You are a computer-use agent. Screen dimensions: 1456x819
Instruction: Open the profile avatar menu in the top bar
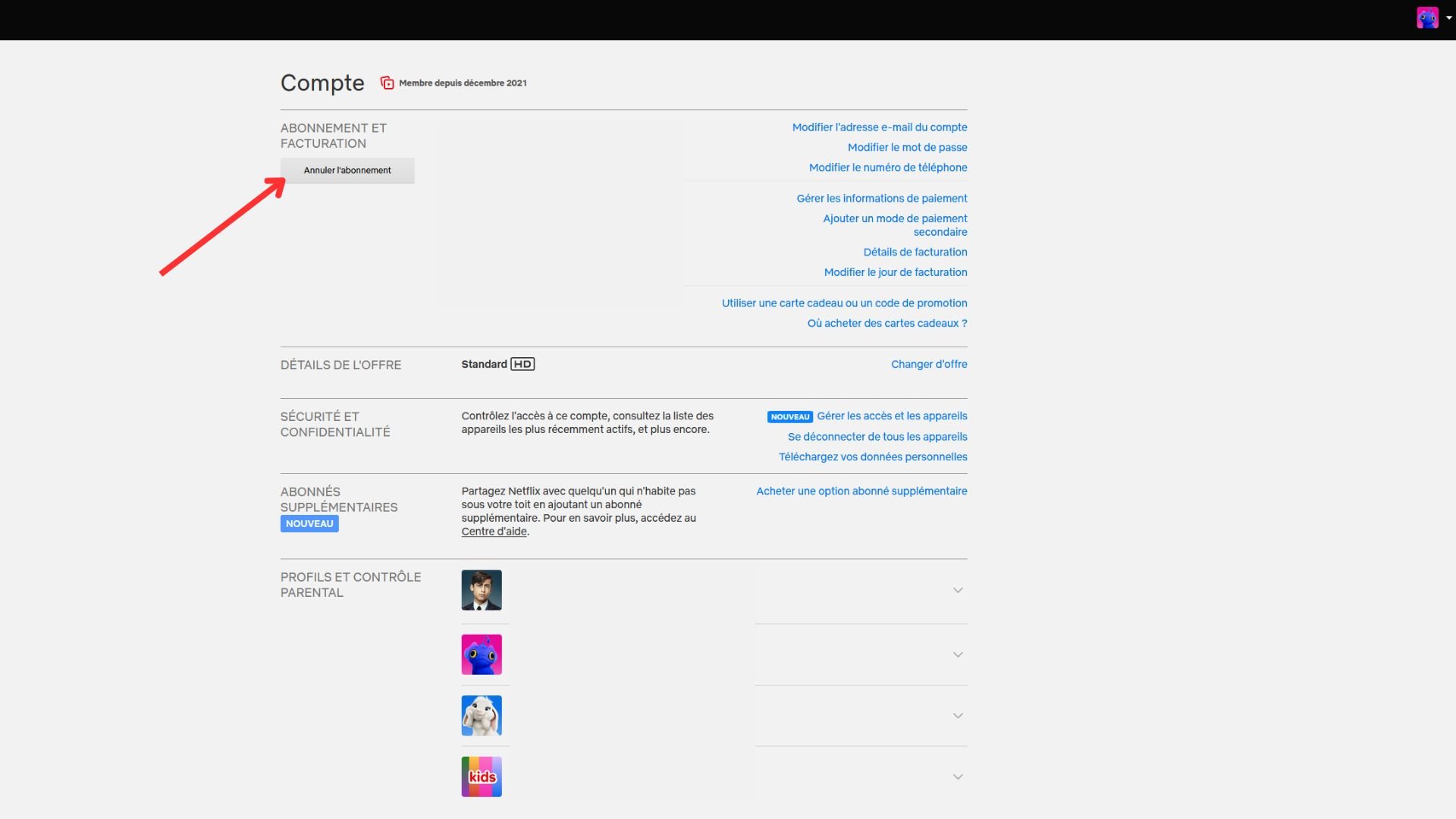tap(1427, 17)
